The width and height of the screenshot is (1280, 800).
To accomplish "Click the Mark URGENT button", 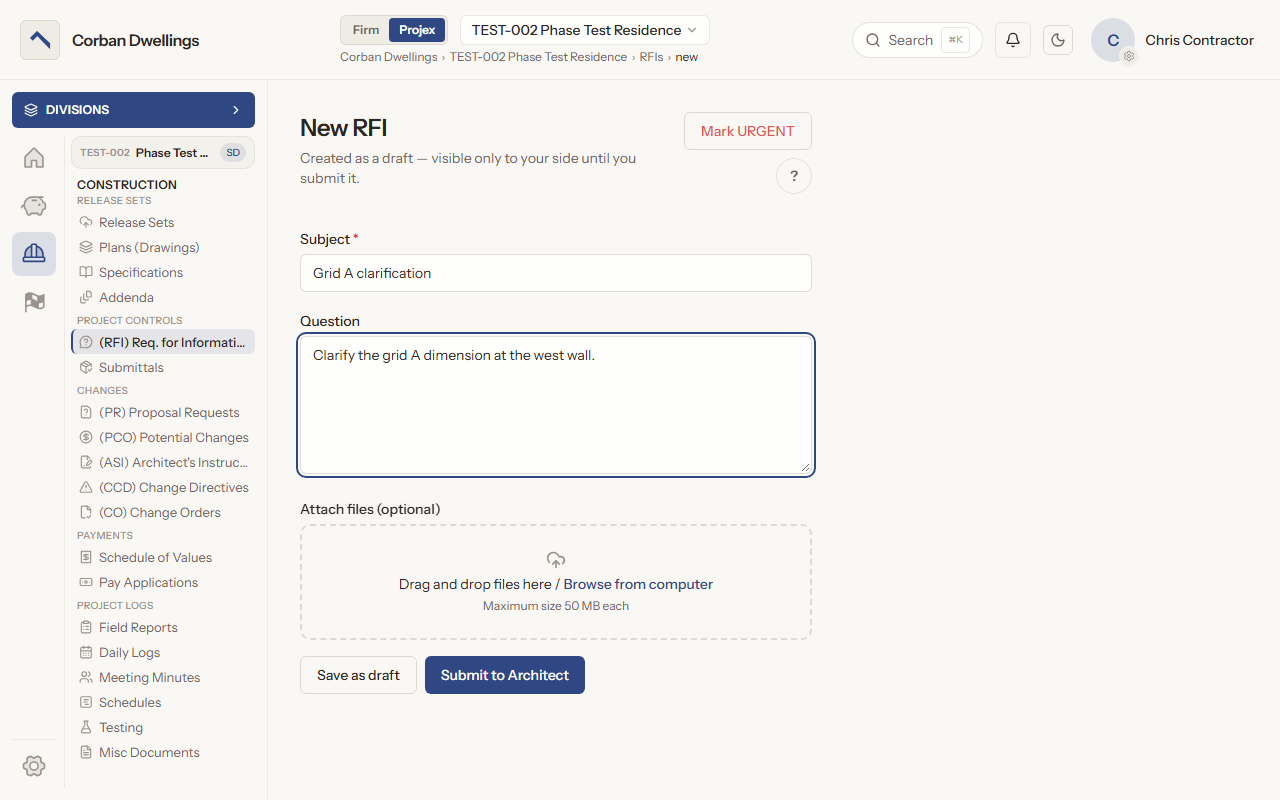I will pos(748,131).
